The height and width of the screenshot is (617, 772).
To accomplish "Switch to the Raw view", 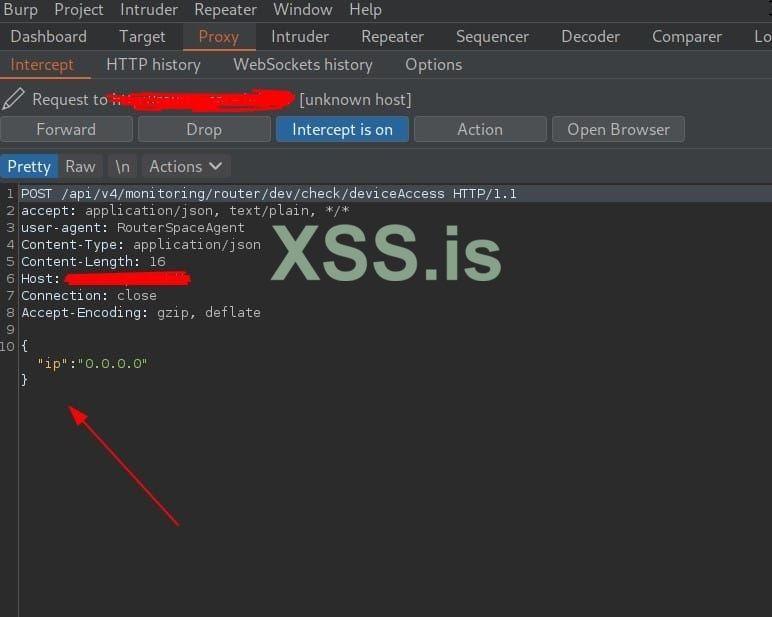I will (x=80, y=166).
